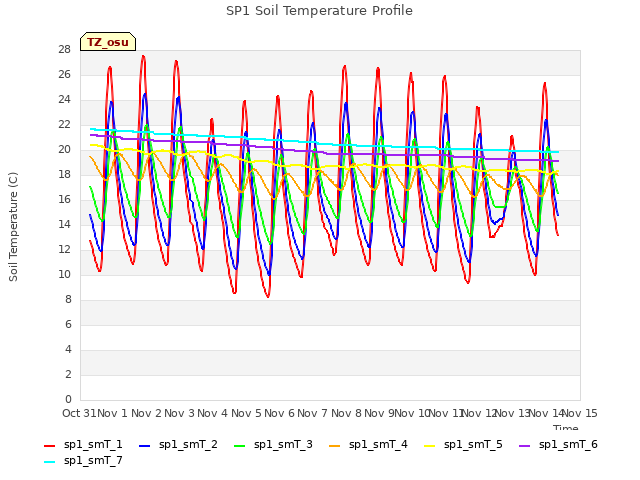The width and height of the screenshot is (640, 480).
Task: Click the Nov 8 x-axis tick label
Action: [x=346, y=413]
